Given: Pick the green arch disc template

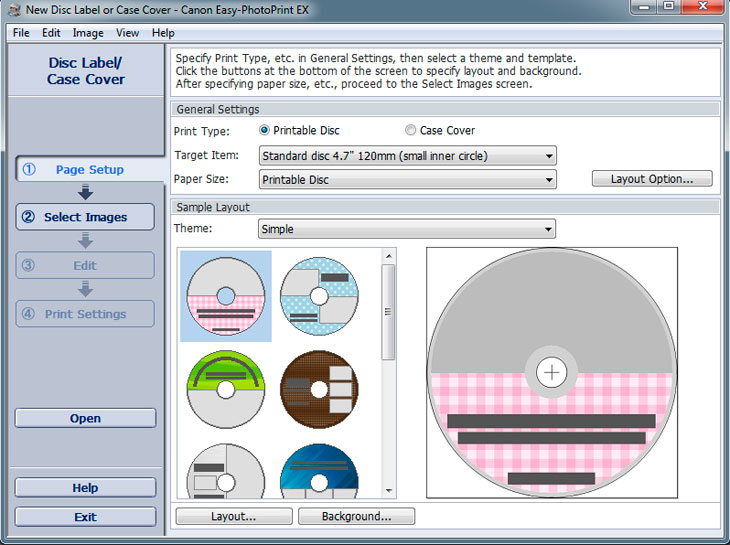Looking at the screenshot, I should click(x=226, y=389).
